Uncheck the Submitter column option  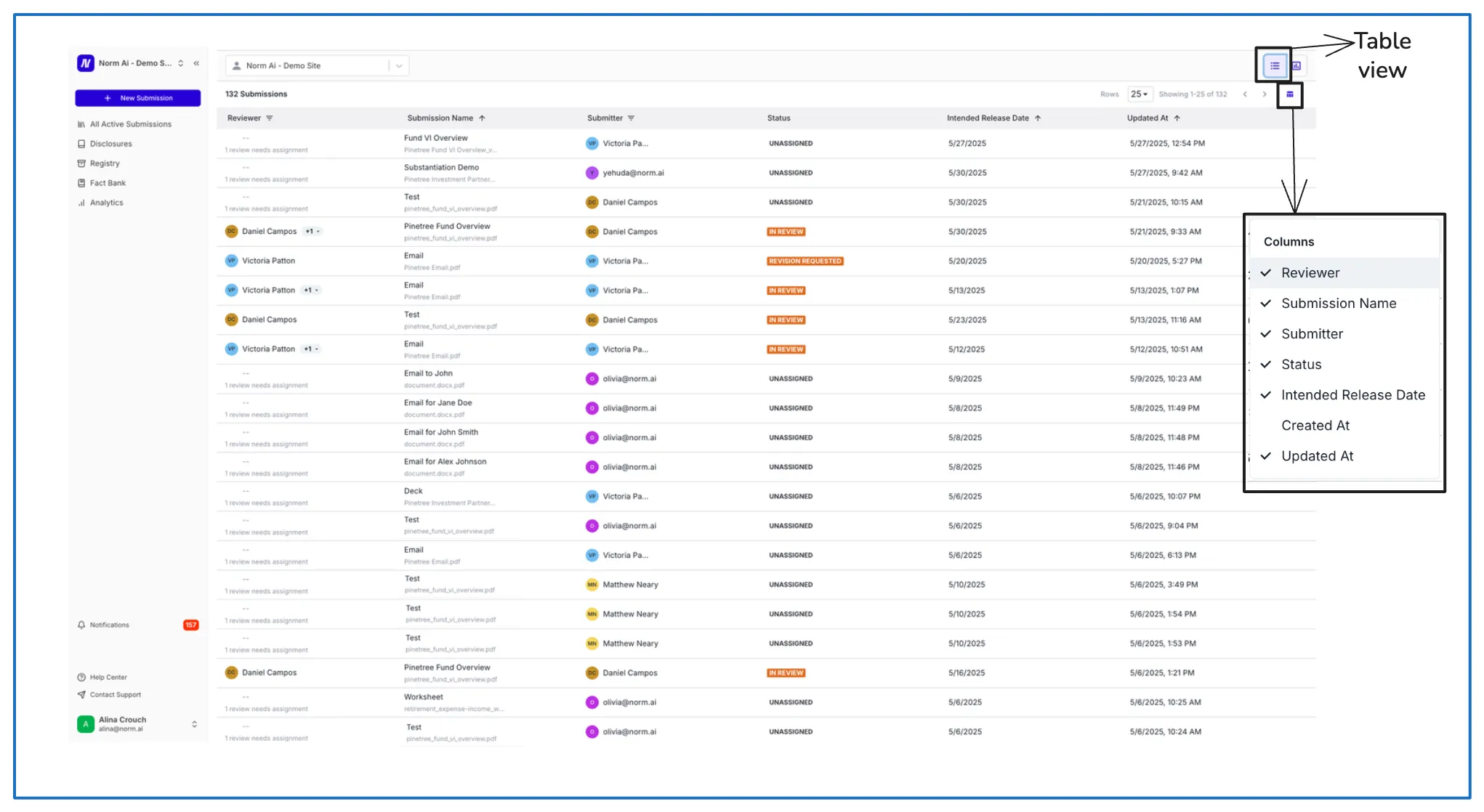coord(1344,334)
